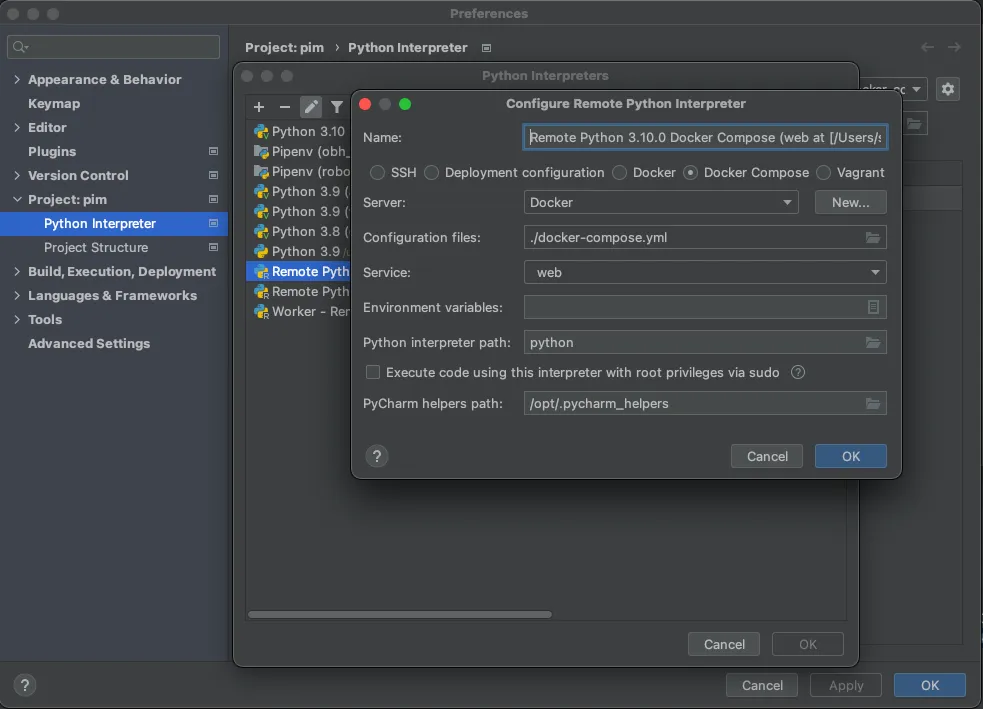Open environment variables editor icon
This screenshot has width=983, height=709.
(x=873, y=307)
